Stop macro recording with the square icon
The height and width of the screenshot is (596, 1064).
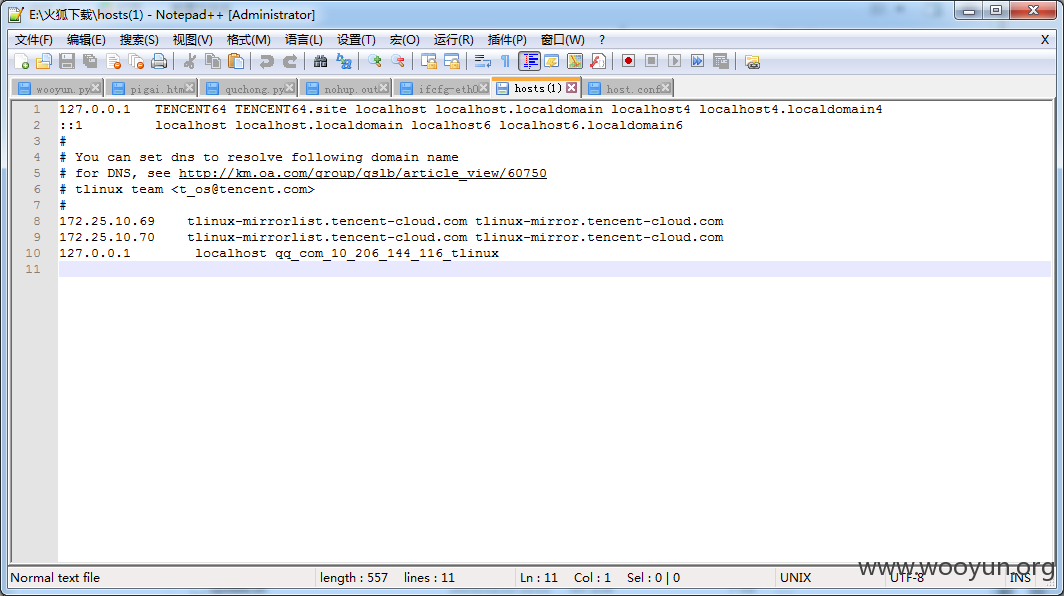651,62
